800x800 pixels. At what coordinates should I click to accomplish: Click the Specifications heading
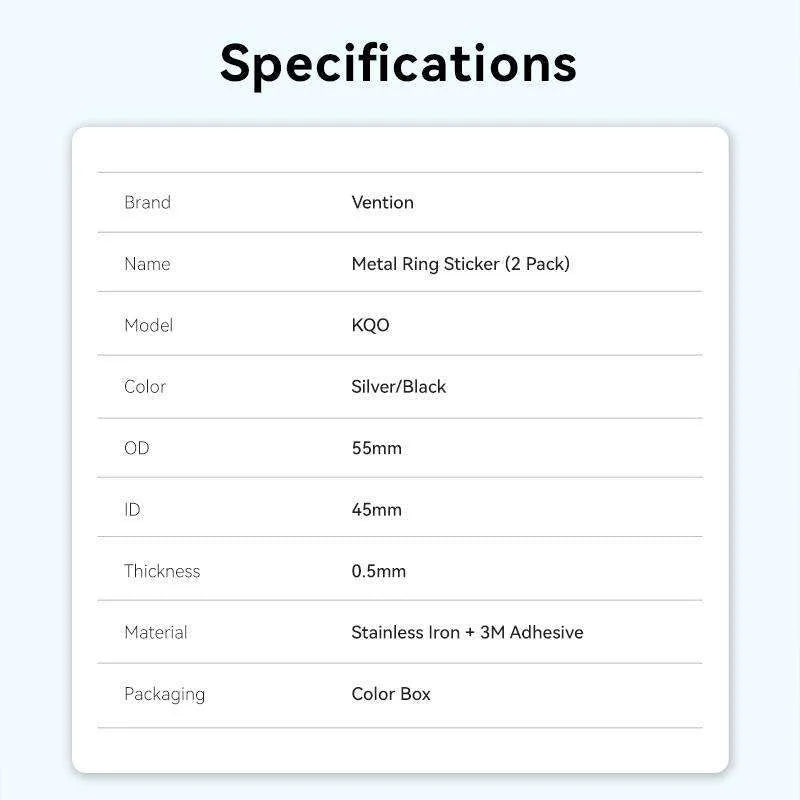(398, 62)
